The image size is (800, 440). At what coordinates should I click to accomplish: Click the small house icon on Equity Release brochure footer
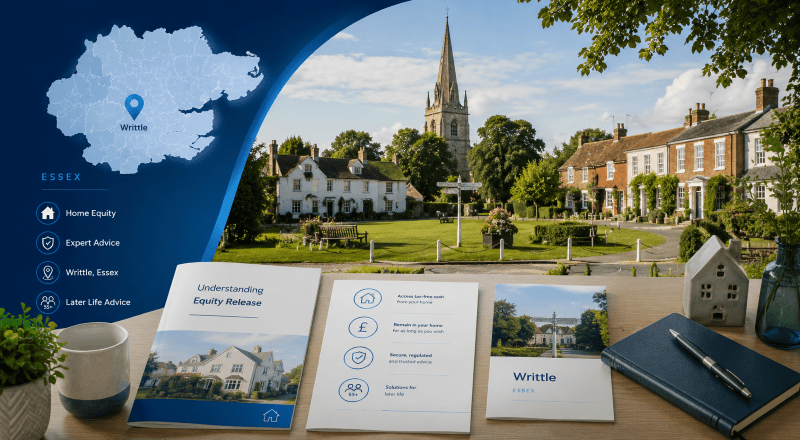tap(270, 415)
